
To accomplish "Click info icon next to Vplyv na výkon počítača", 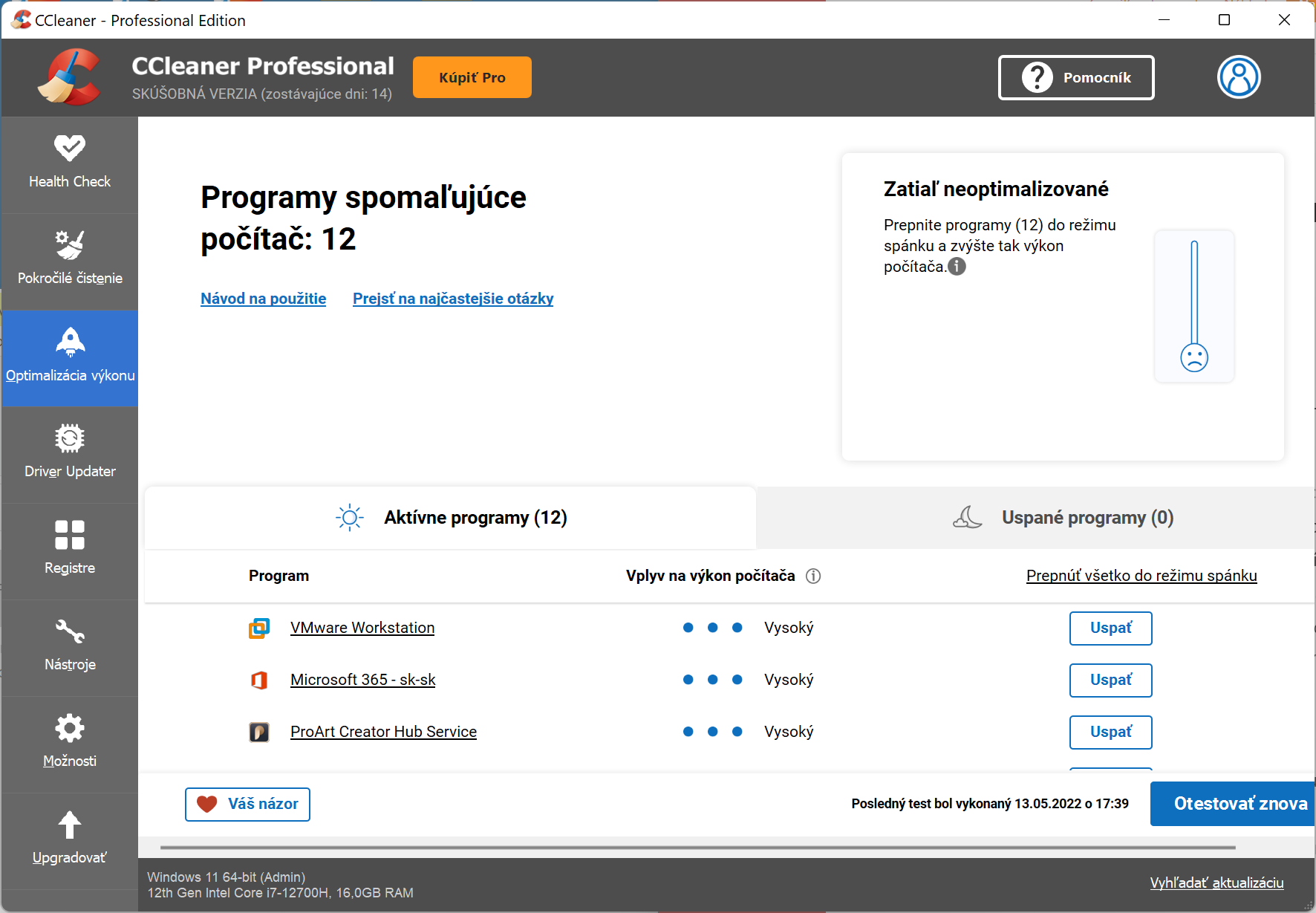I will tap(813, 576).
